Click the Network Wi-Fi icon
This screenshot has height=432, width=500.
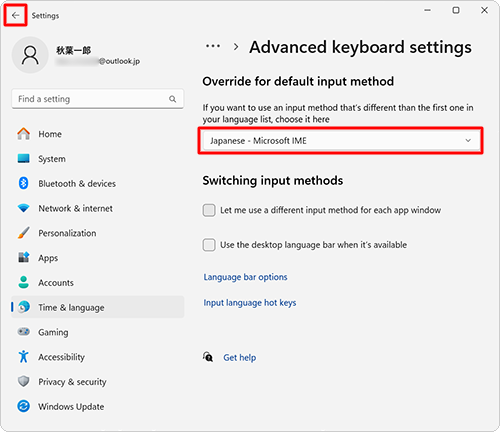pyautogui.click(x=23, y=208)
